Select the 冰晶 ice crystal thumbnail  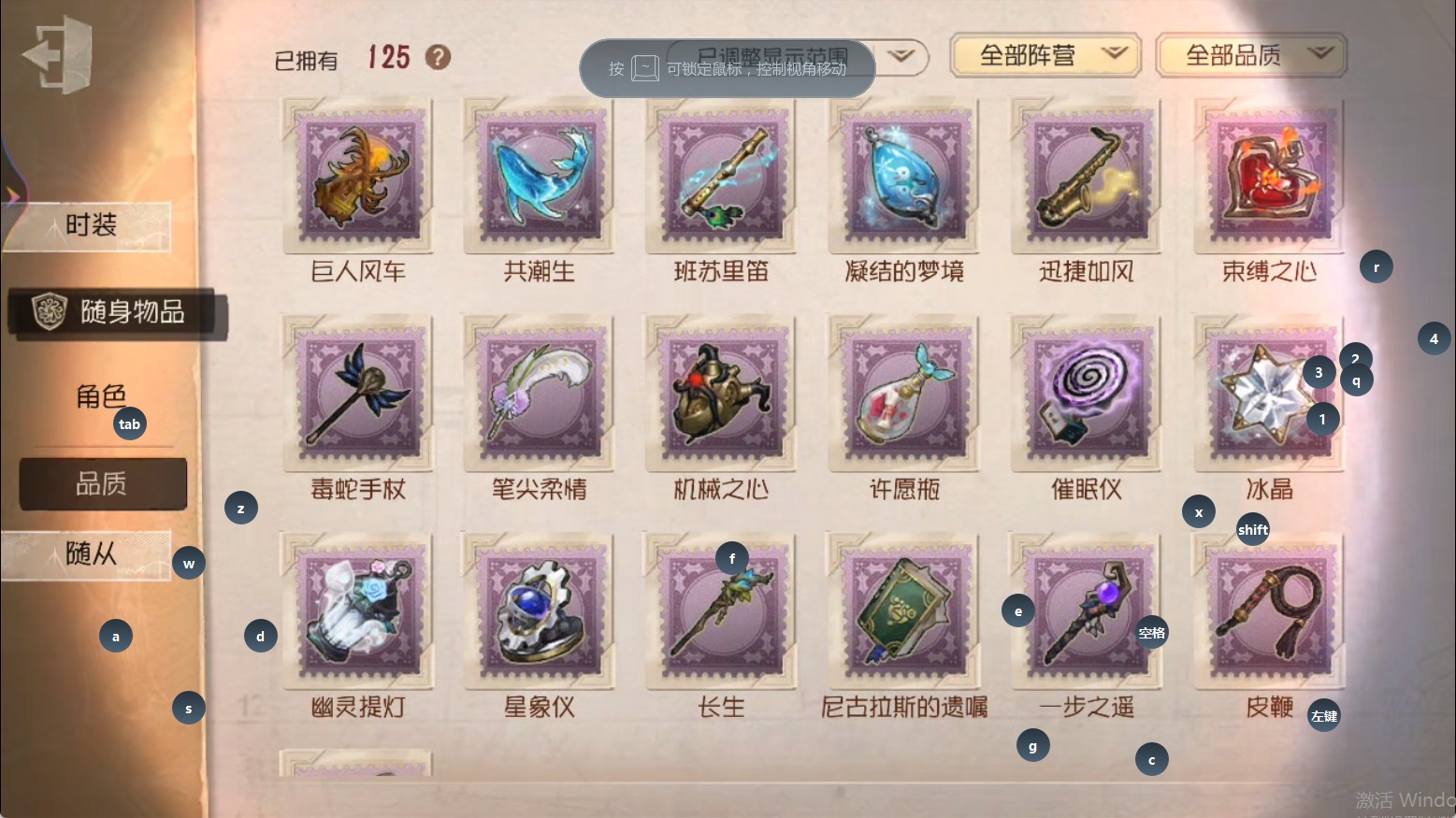coord(1269,394)
